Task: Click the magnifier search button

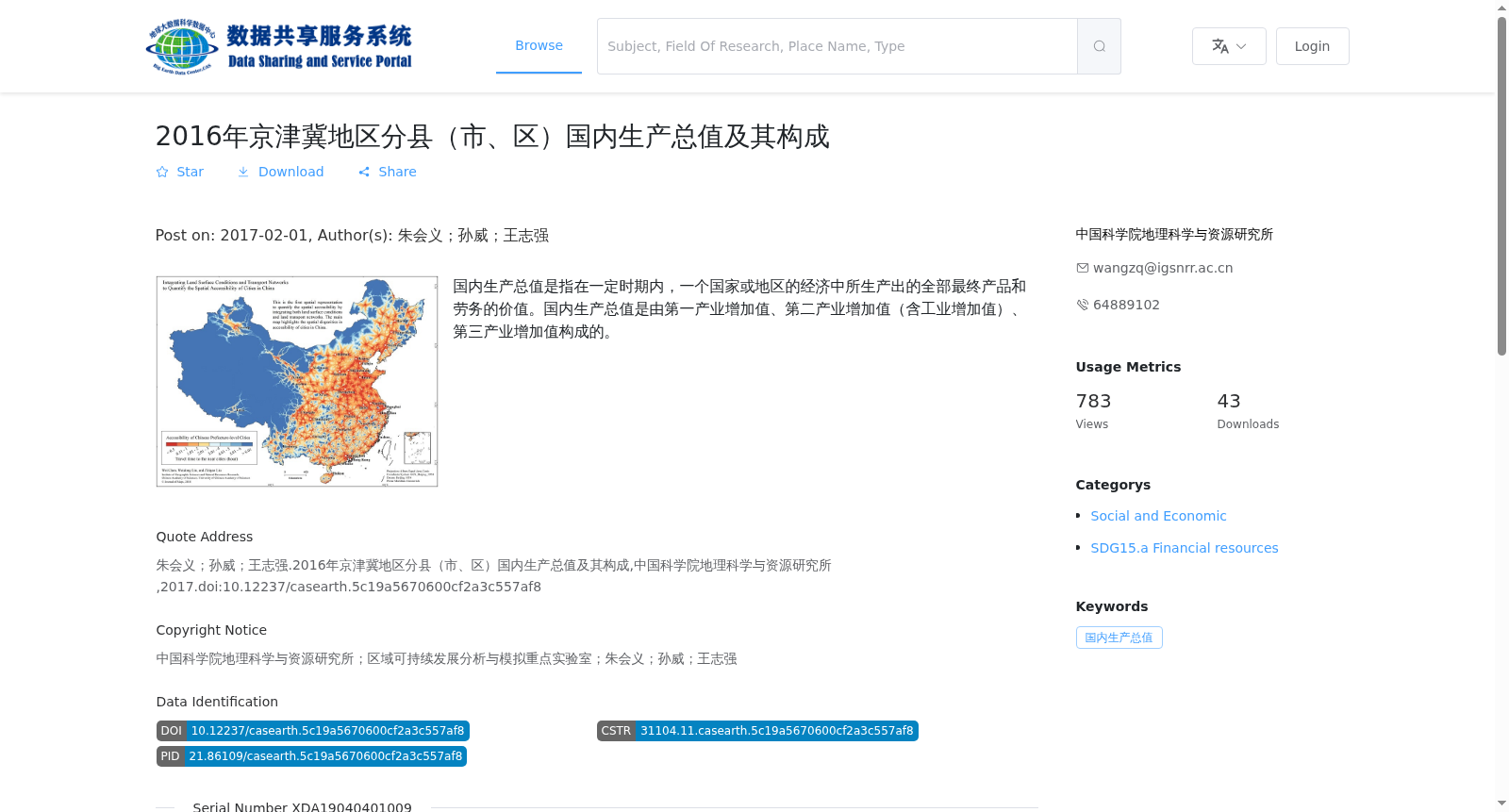Action: point(1099,46)
